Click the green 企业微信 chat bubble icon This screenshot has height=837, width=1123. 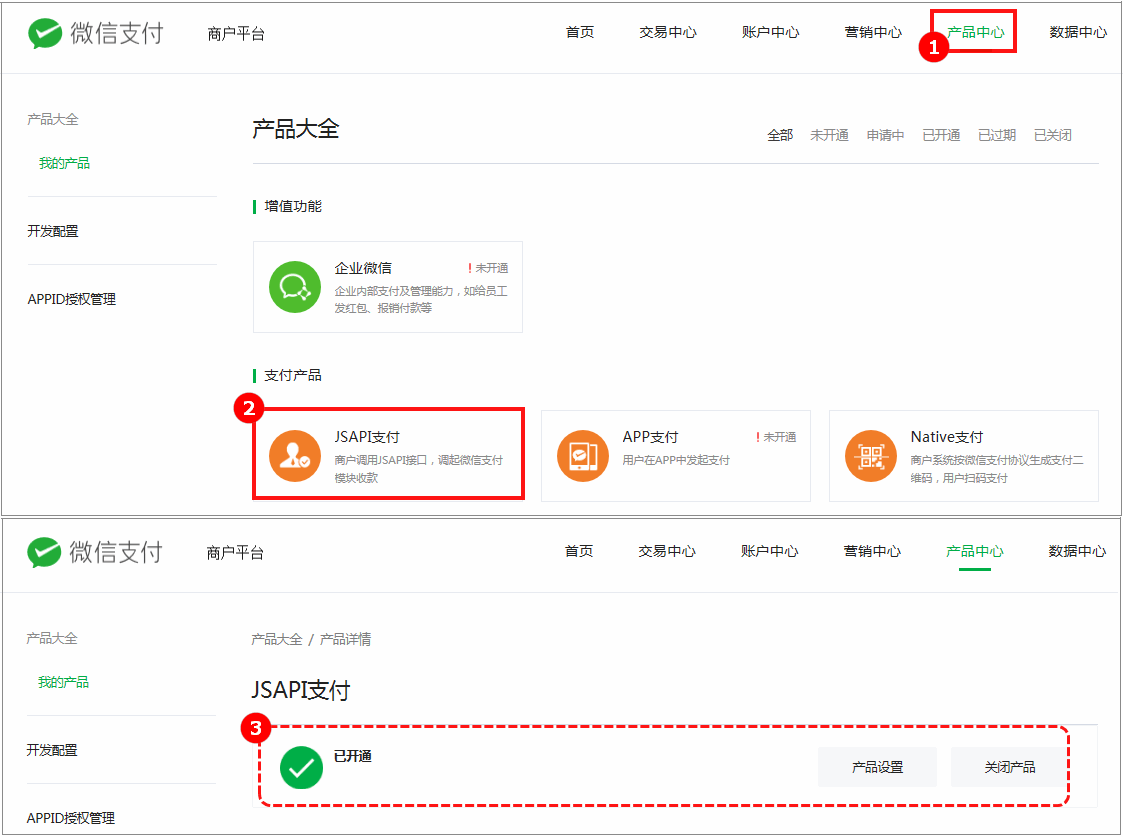click(294, 286)
